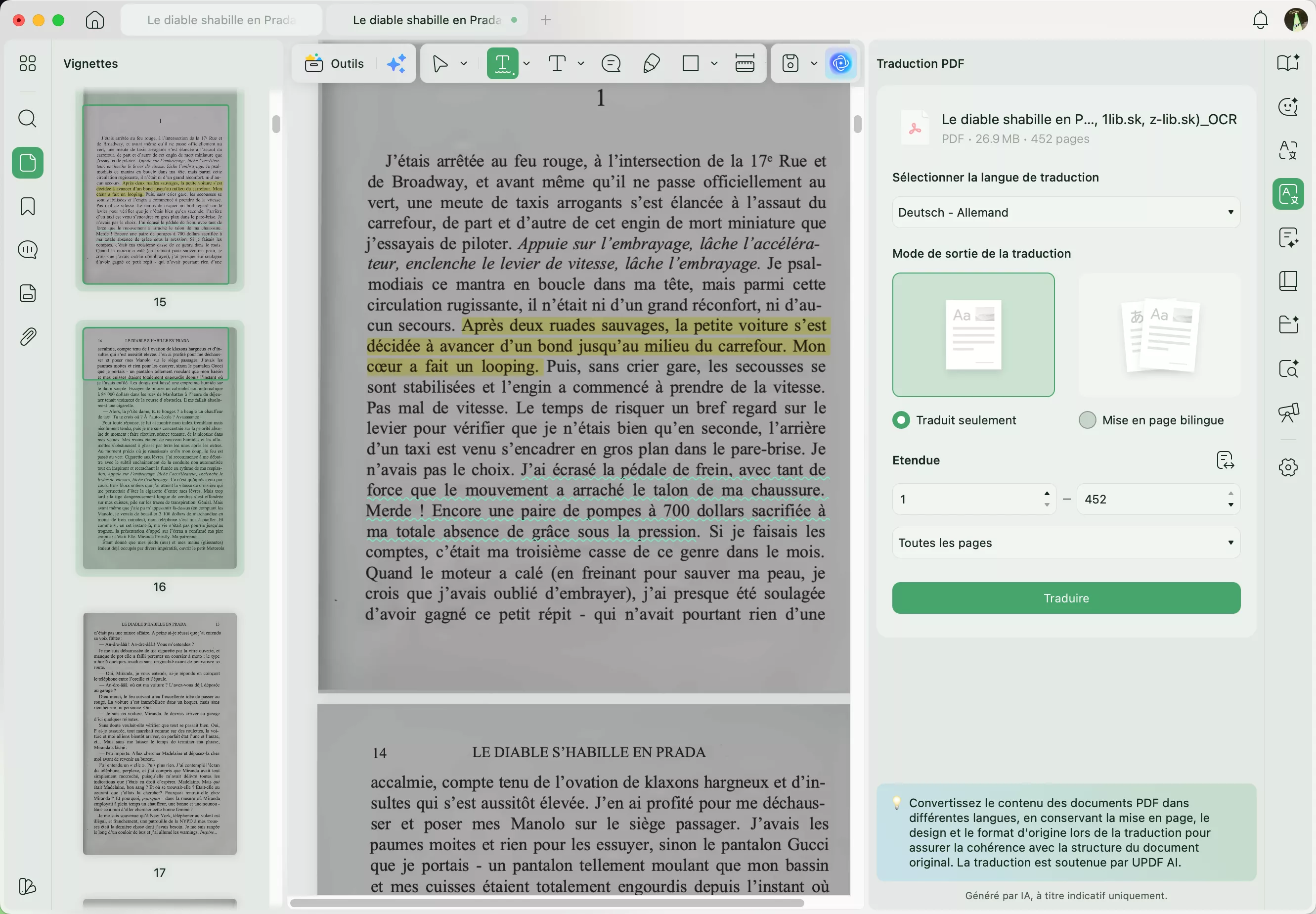Open the bookmarks panel icon
The image size is (1316, 914).
click(28, 206)
